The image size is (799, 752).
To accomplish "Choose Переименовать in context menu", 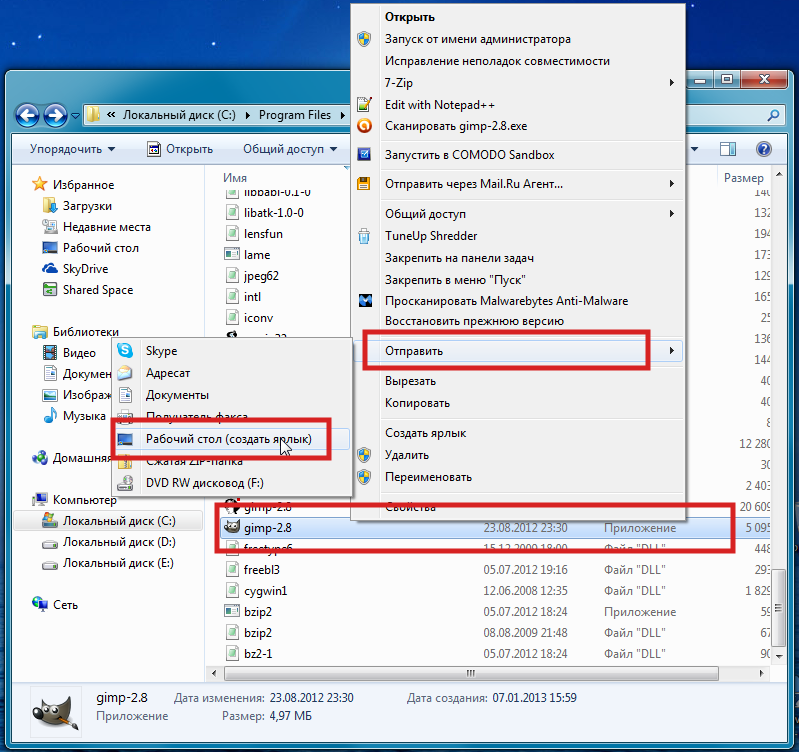I will 519,477.
